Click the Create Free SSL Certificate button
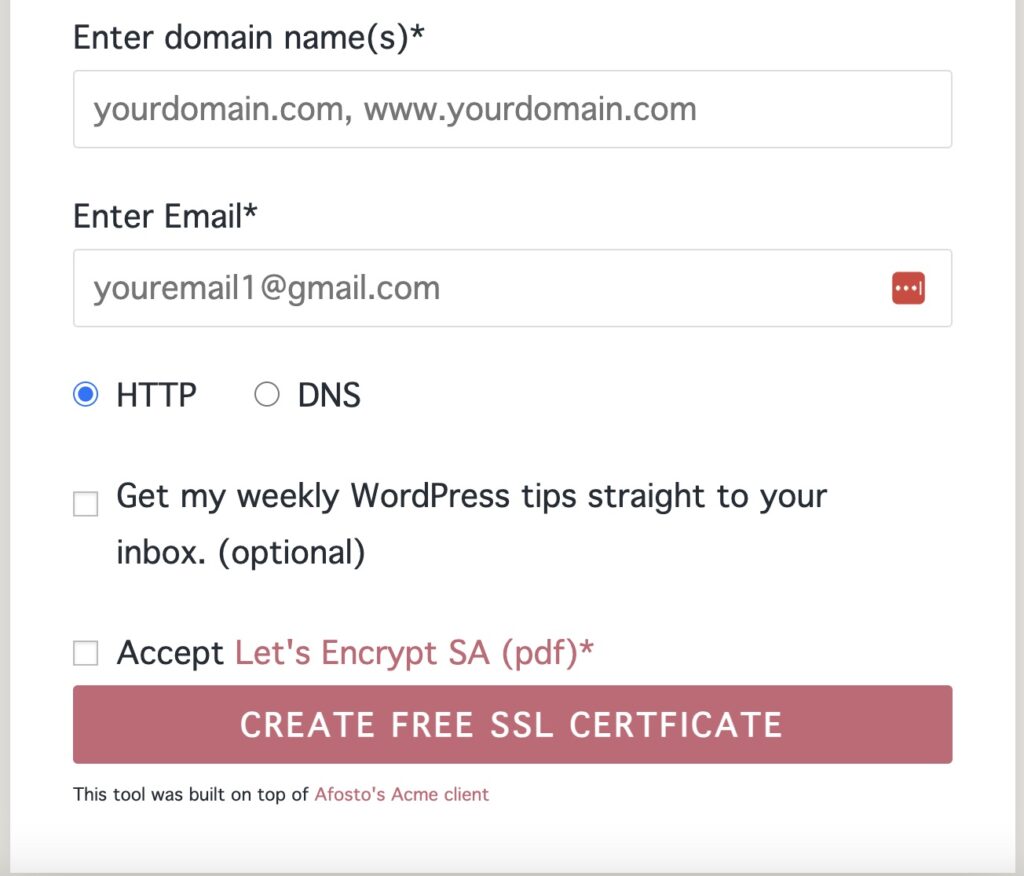The height and width of the screenshot is (876, 1024). [x=512, y=724]
